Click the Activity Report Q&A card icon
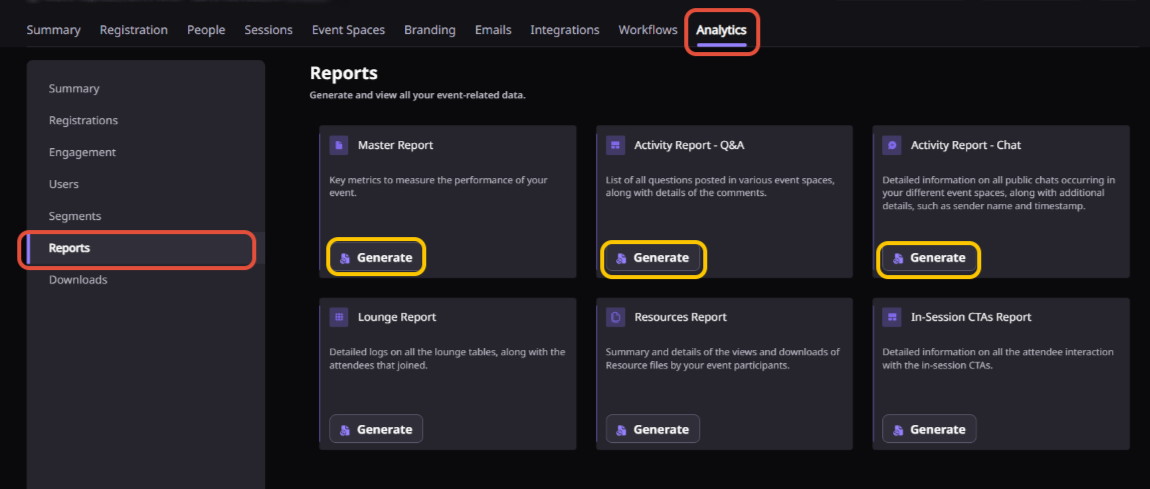 click(615, 145)
